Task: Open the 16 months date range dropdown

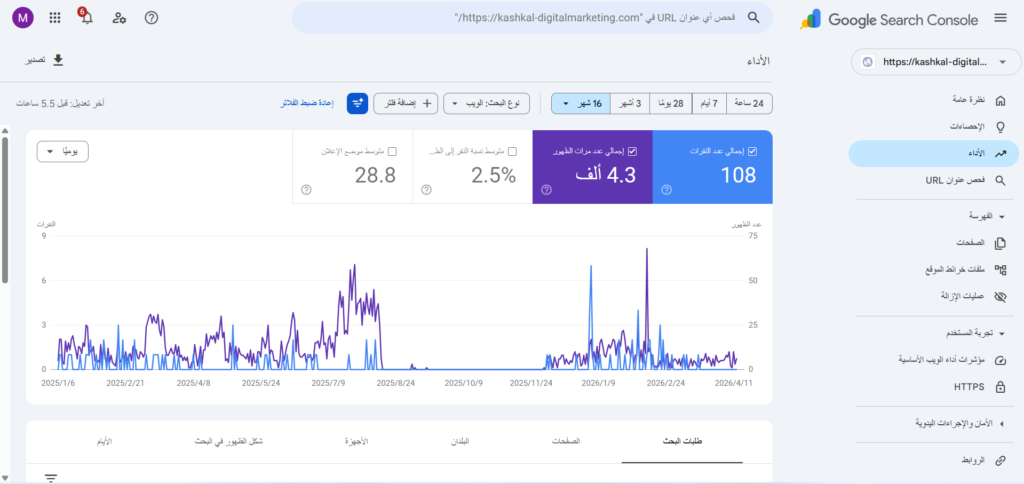Action: [581, 103]
